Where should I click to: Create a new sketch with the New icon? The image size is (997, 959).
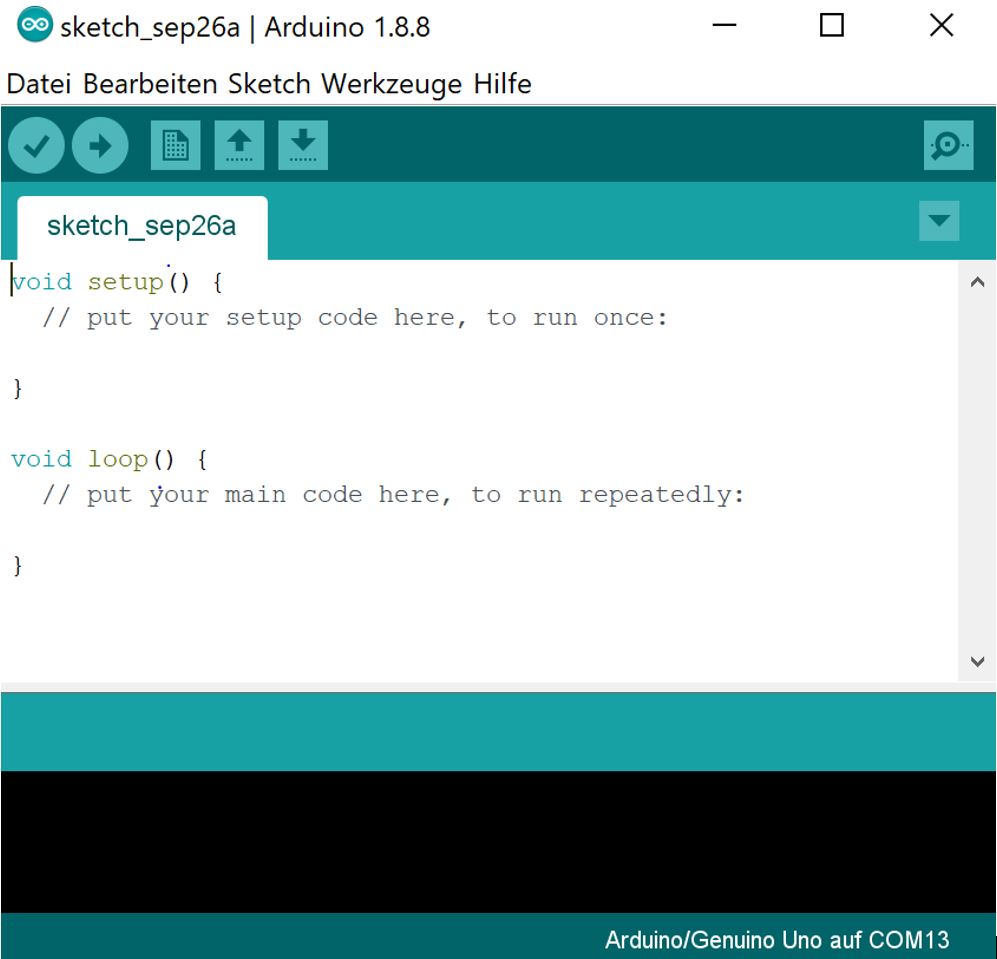(x=175, y=146)
